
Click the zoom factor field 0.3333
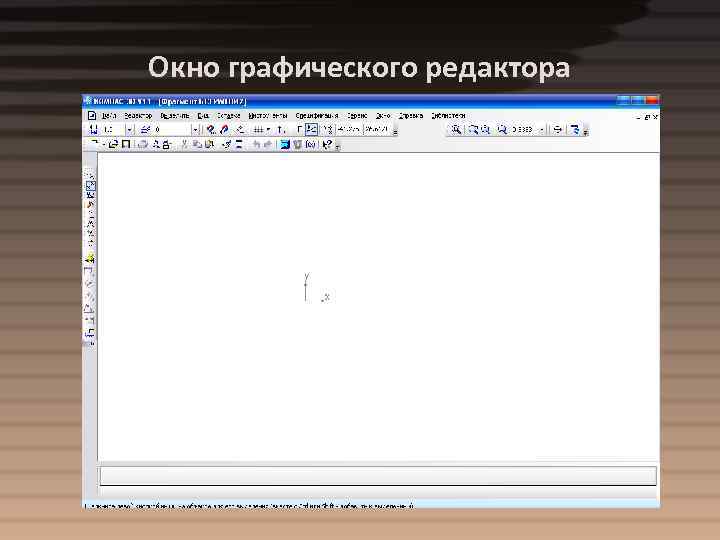point(523,130)
